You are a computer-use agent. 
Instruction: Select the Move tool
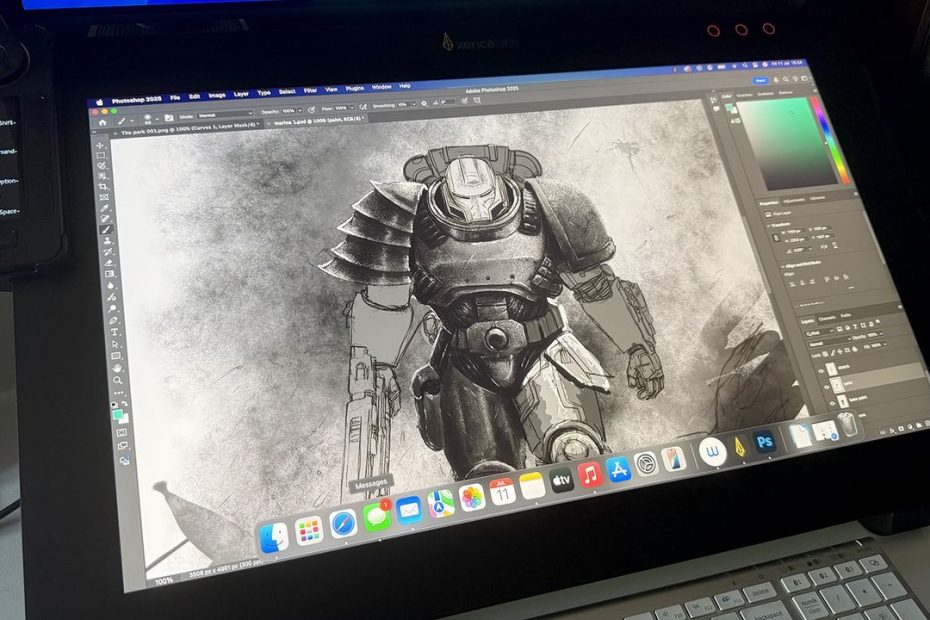(100, 145)
